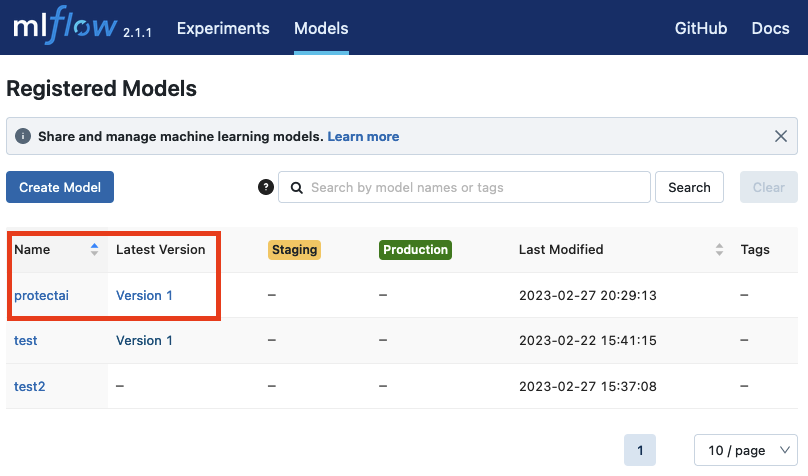The image size is (808, 476).
Task: Sort by Last Modified column arrows
Action: (718, 250)
